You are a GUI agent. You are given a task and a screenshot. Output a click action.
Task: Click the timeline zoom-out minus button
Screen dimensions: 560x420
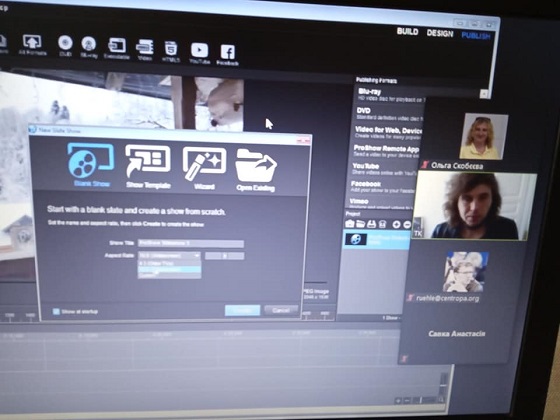pyautogui.click(x=407, y=401)
